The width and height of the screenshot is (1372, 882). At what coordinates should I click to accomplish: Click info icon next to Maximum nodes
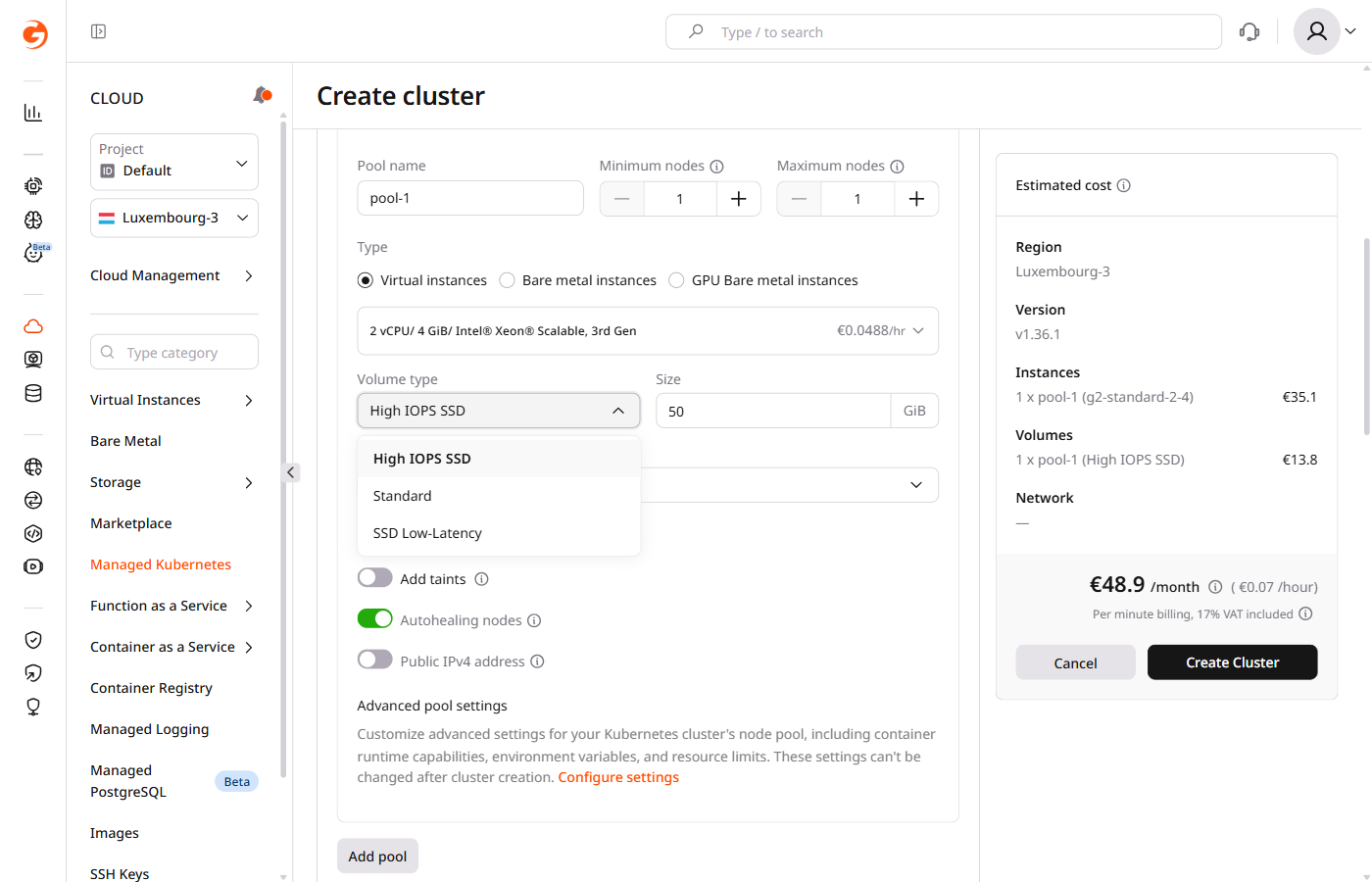click(897, 167)
